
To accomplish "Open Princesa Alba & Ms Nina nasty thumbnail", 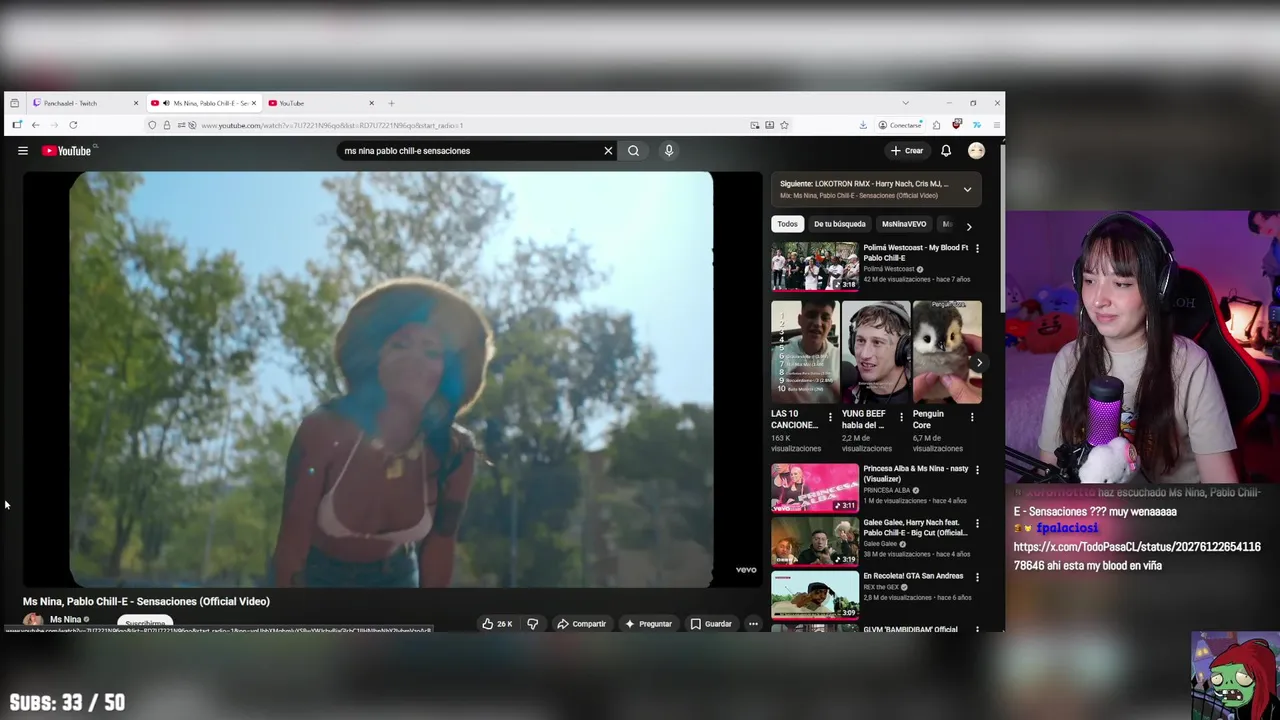I will coord(814,487).
